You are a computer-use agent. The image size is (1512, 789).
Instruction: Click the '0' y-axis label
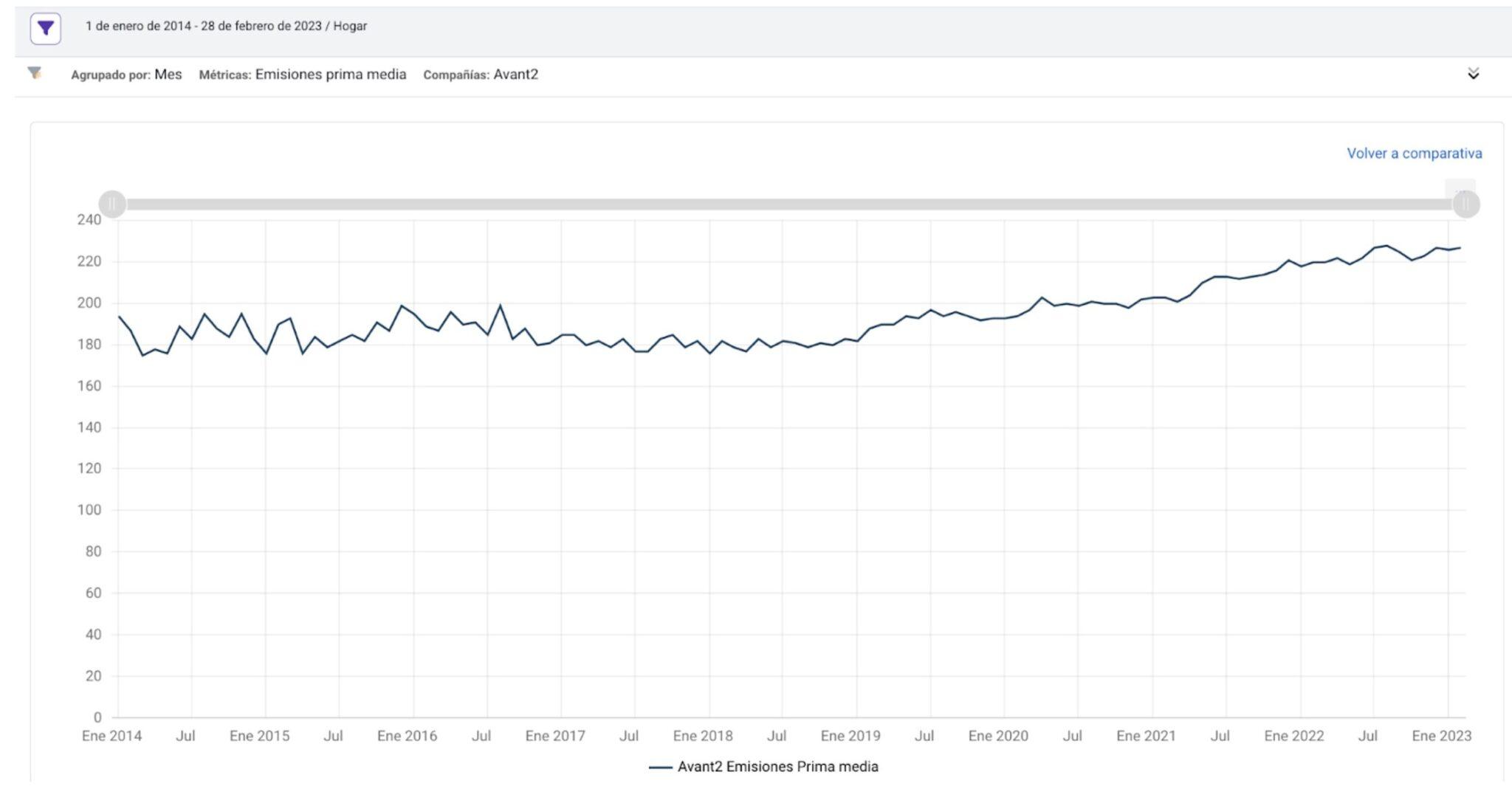coord(97,717)
